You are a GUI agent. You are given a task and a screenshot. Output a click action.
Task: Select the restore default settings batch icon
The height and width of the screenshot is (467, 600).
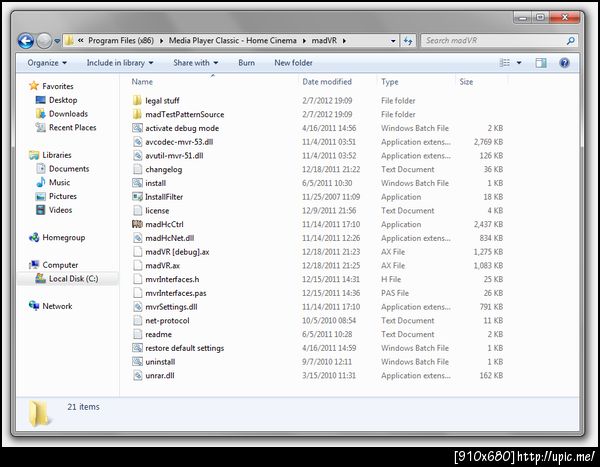click(137, 348)
